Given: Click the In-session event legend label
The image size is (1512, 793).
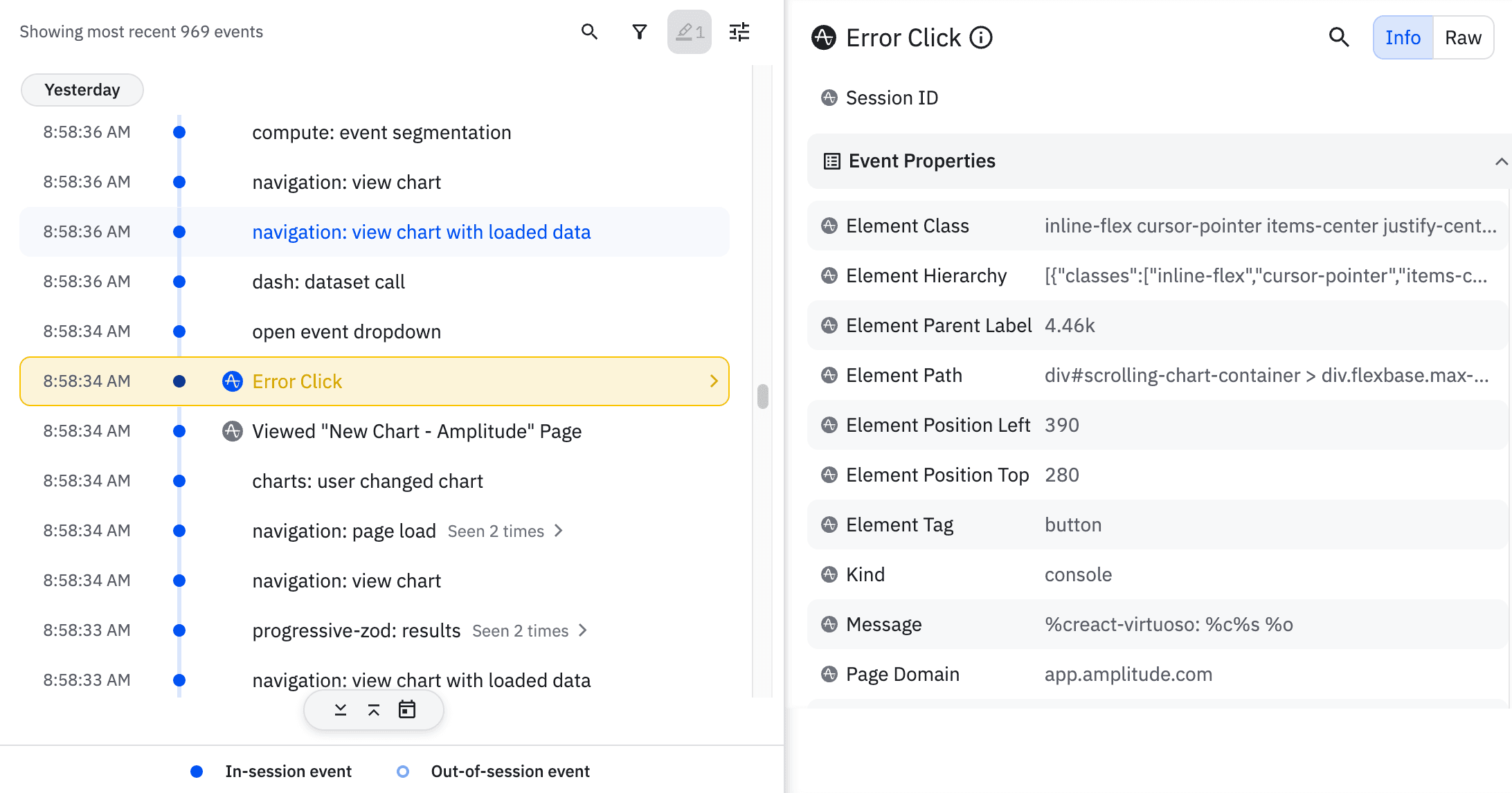Looking at the screenshot, I should pos(288,772).
